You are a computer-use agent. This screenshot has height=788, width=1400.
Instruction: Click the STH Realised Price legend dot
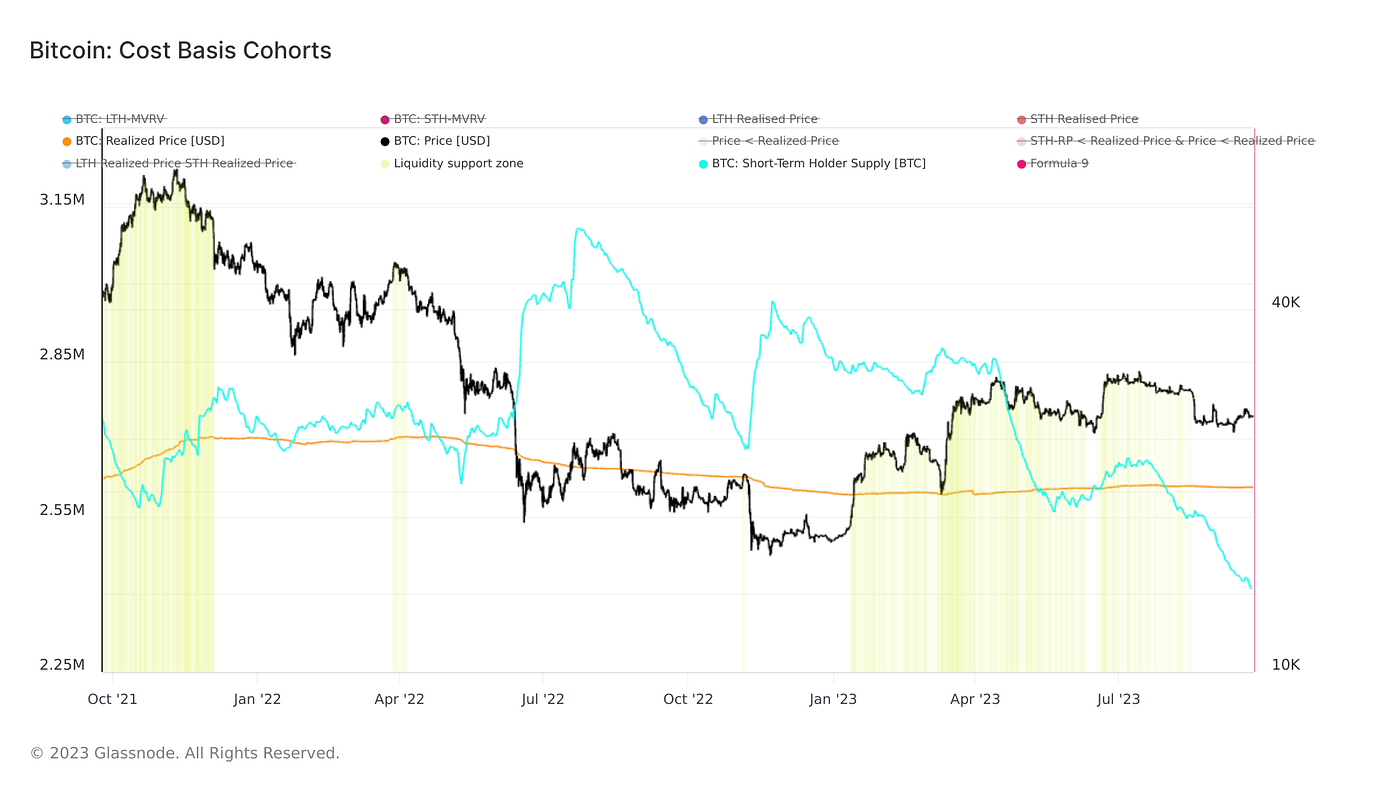(x=1021, y=119)
